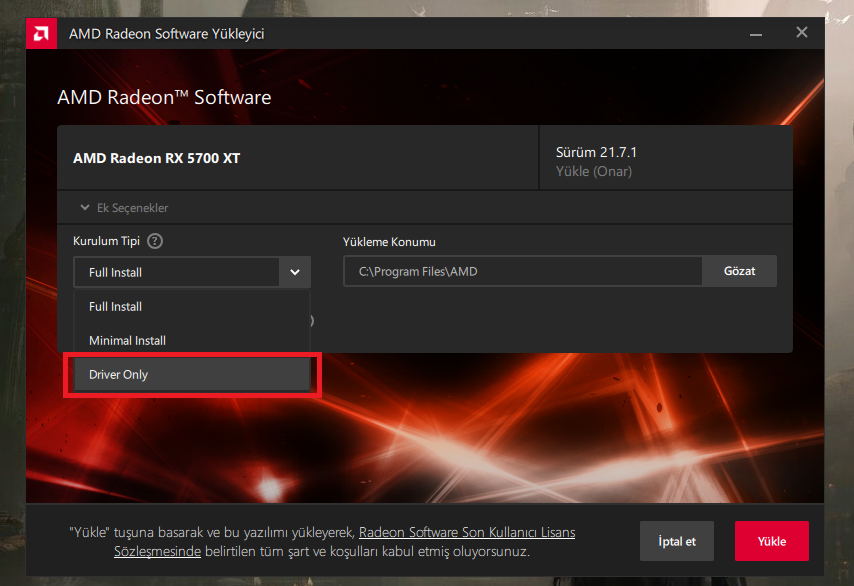The image size is (854, 586).
Task: Open the Kurulum Tipi help question mark
Action: [x=155, y=241]
